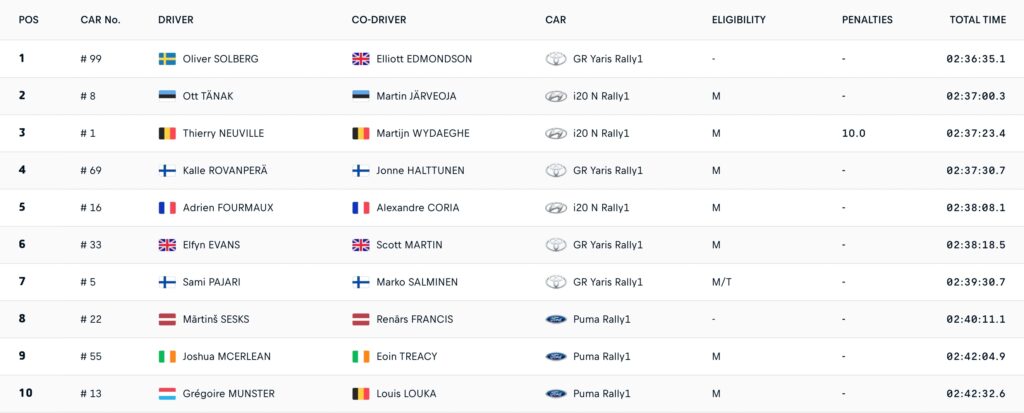
Task: Click the Luxembourg flag beside Grégoire Munster
Action: point(167,394)
